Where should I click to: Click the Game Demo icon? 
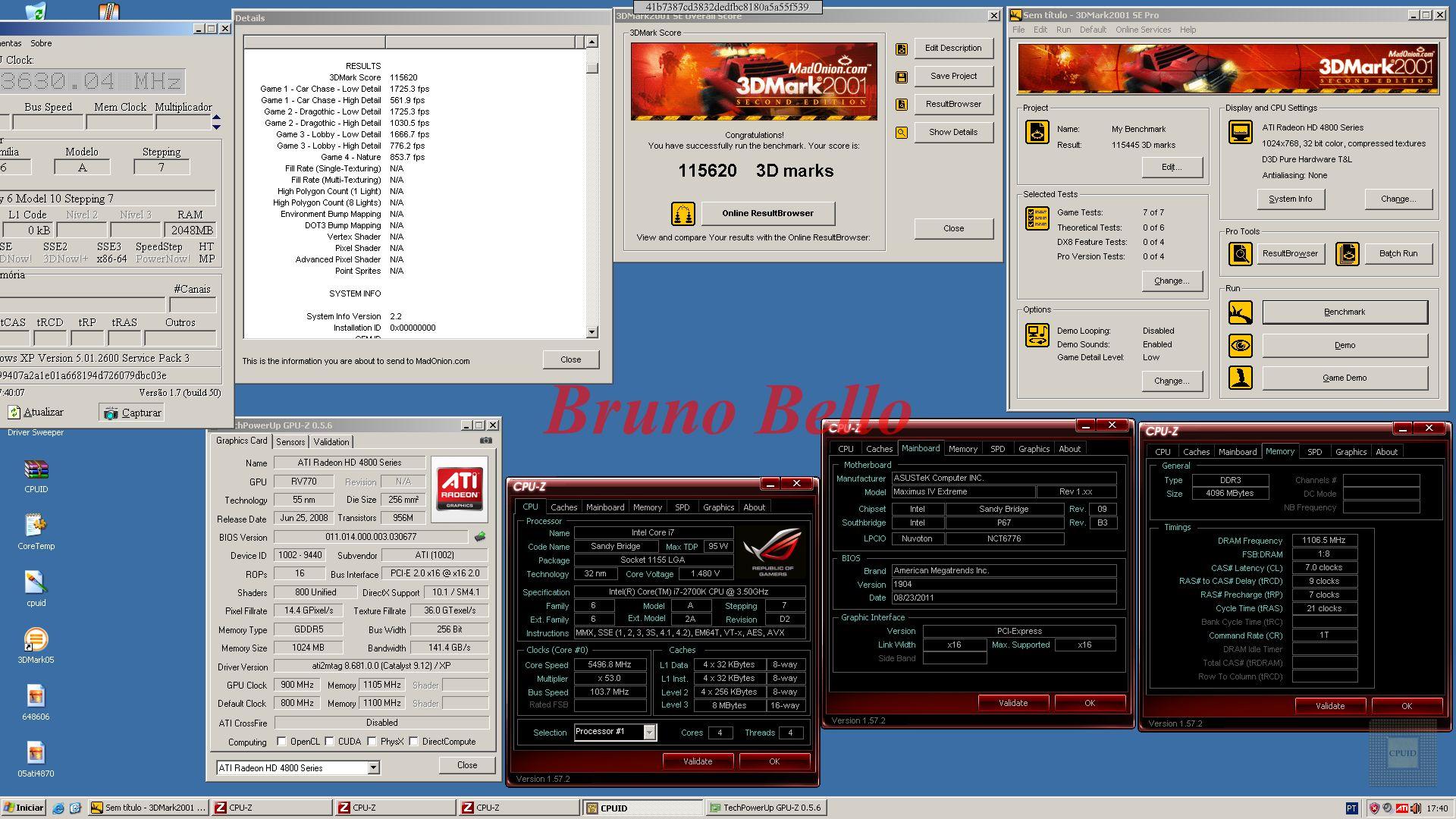(x=1240, y=378)
